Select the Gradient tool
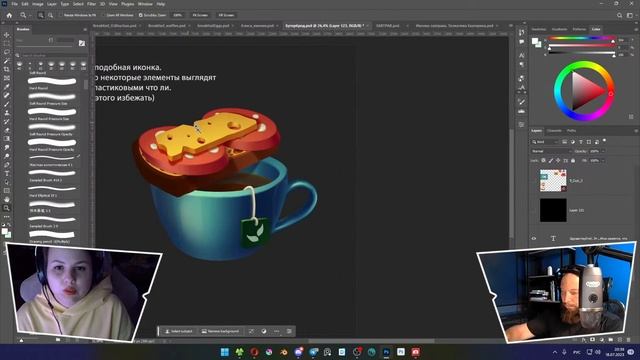The image size is (640, 360). tap(7, 138)
